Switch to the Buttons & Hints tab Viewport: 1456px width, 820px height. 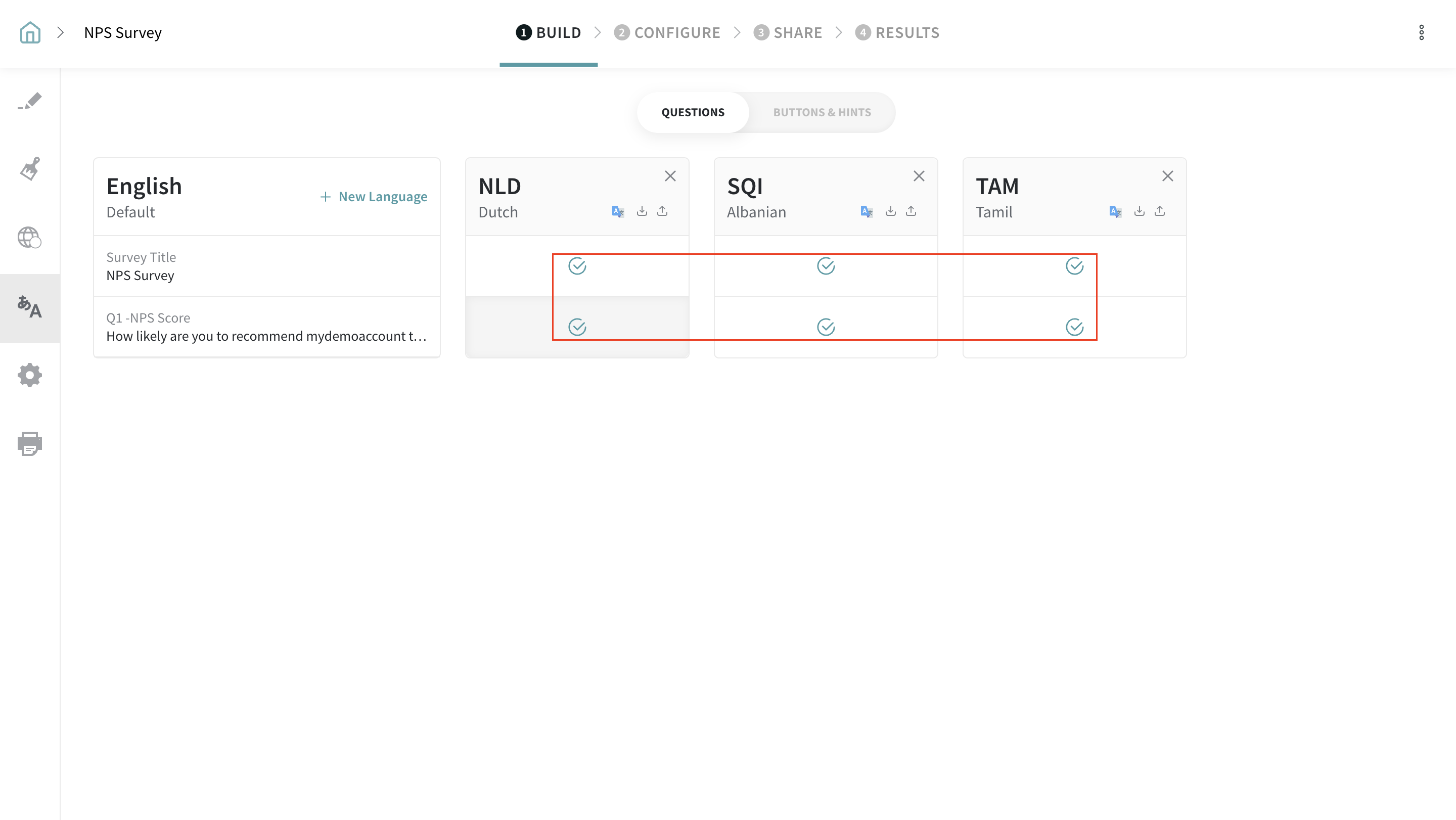point(822,112)
